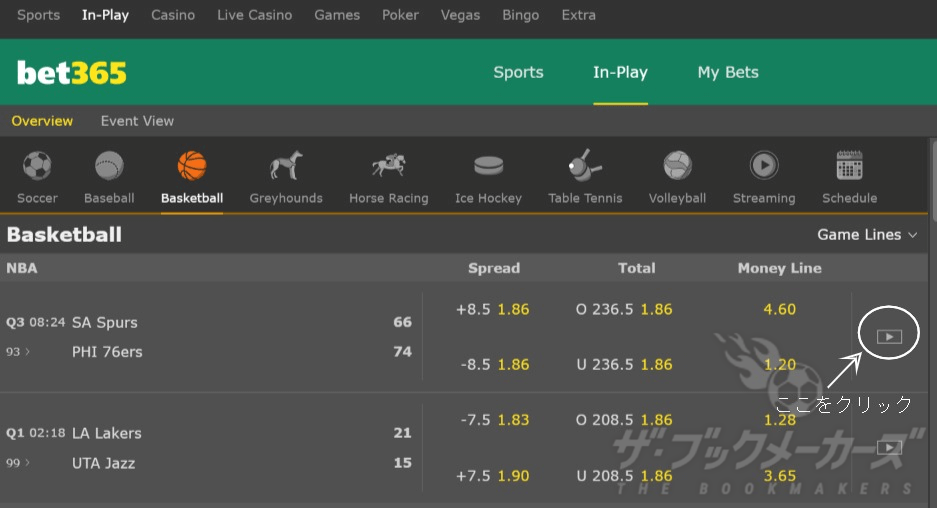The image size is (937, 508).
Task: Select the Horse Racing icon
Action: [x=388, y=166]
